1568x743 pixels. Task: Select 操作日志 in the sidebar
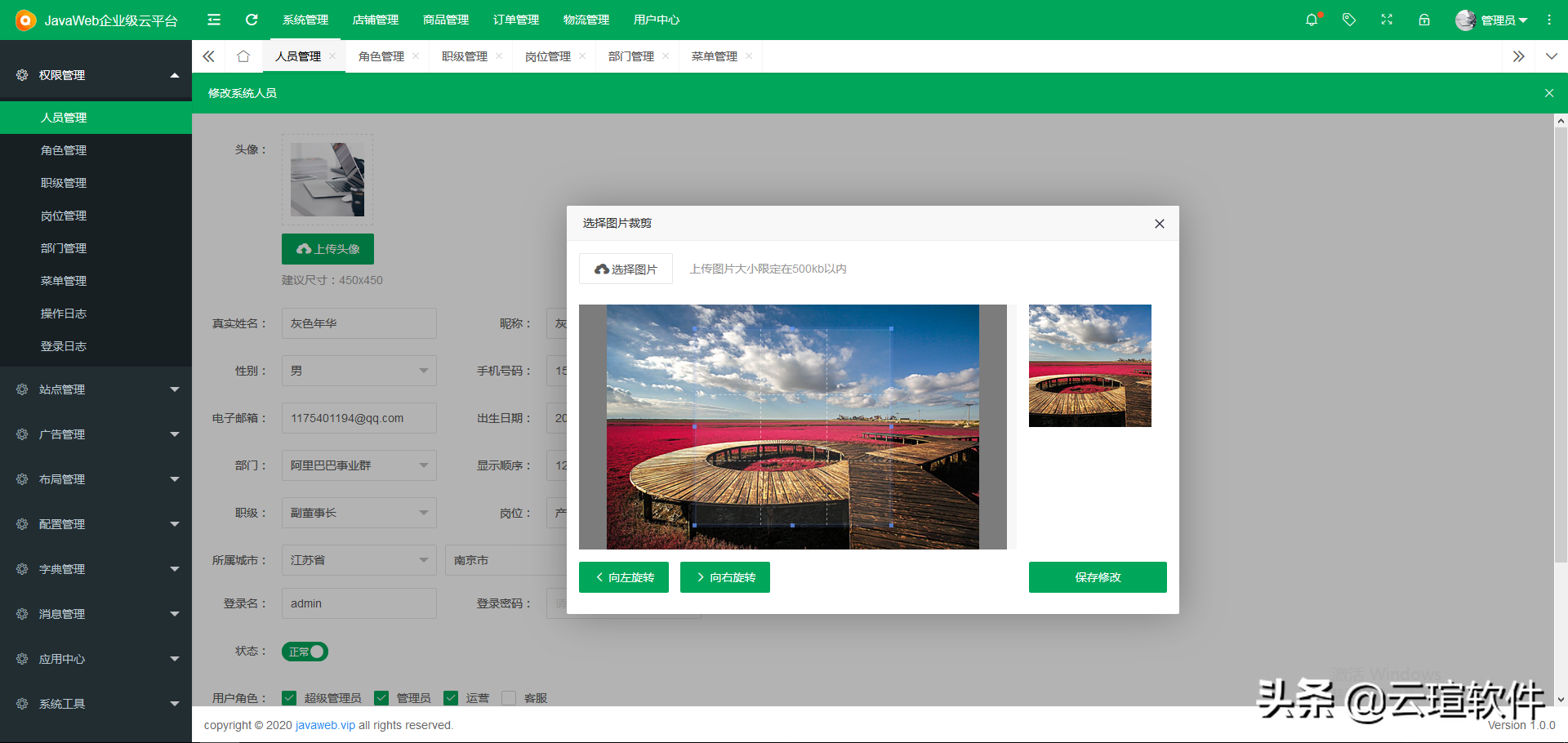(96, 314)
